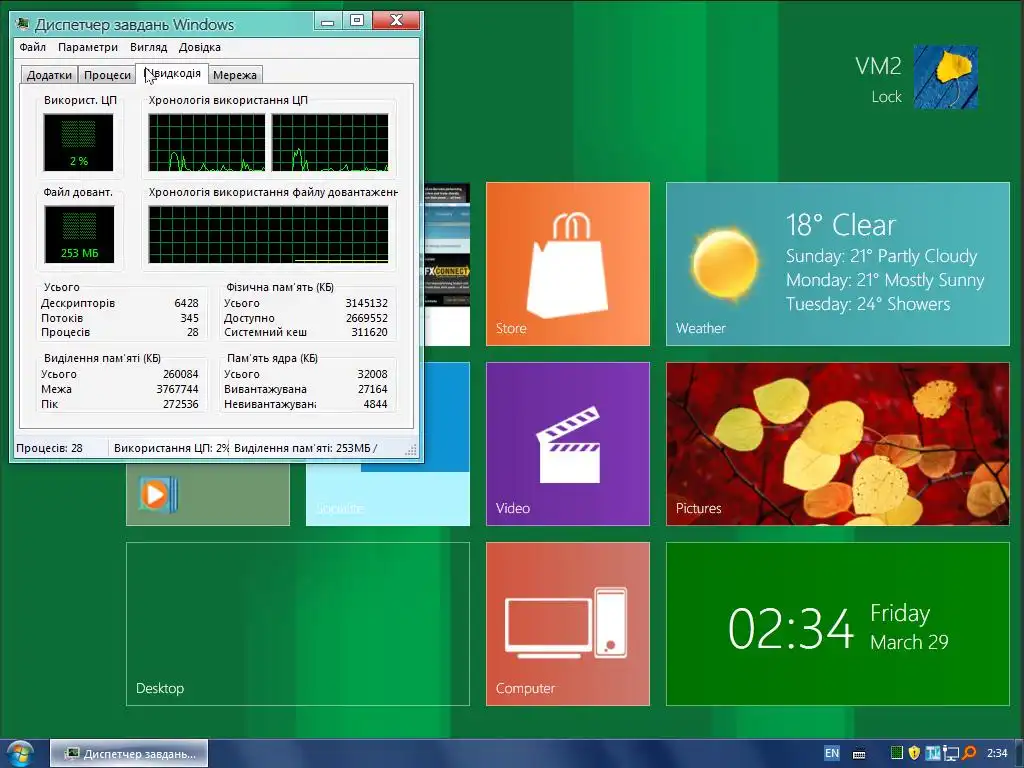
Task: Click the Вивантажувана value 27164
Action: click(x=372, y=389)
